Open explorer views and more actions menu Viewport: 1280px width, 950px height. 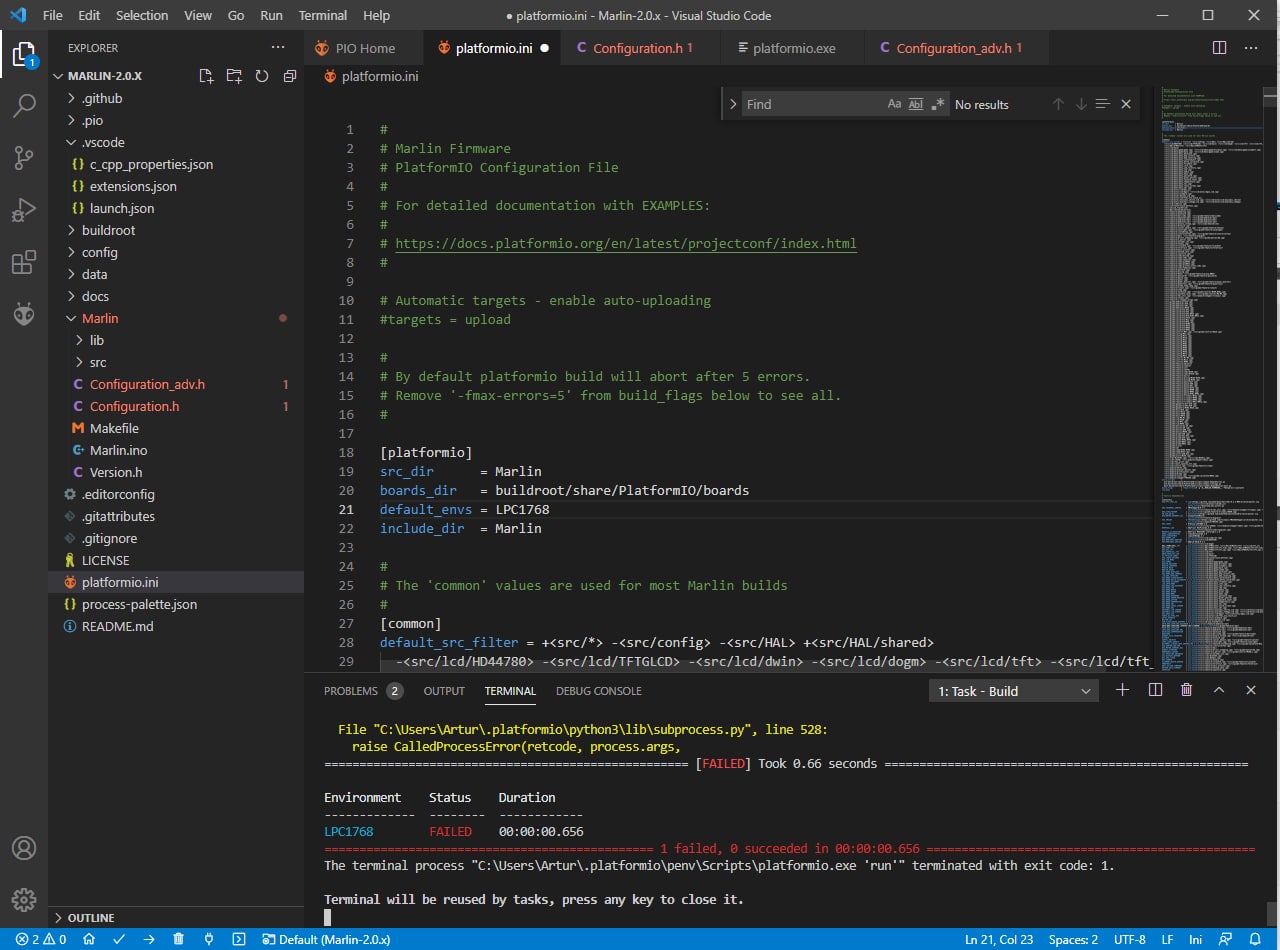click(278, 47)
